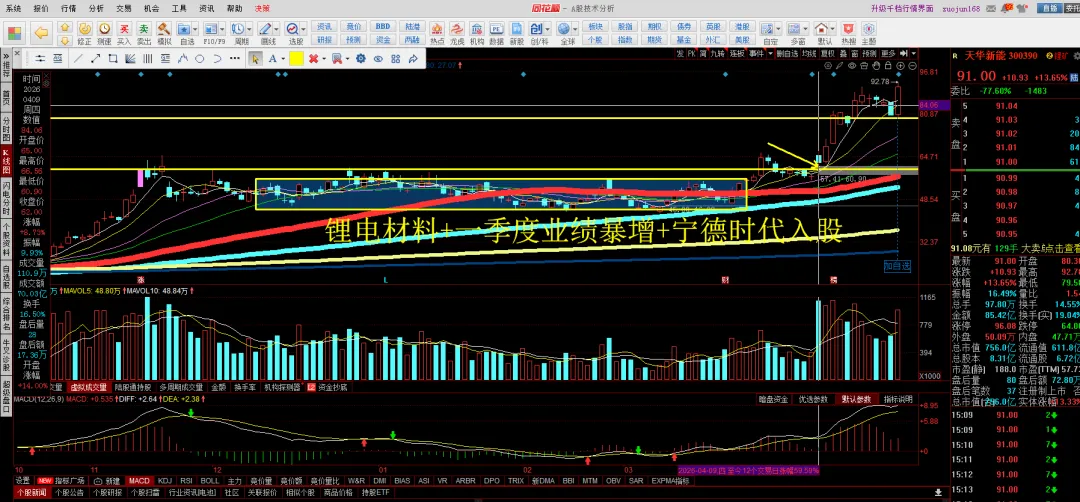Open the 数据 data PE icon
The width and height of the screenshot is (1080, 502).
[x=497, y=33]
